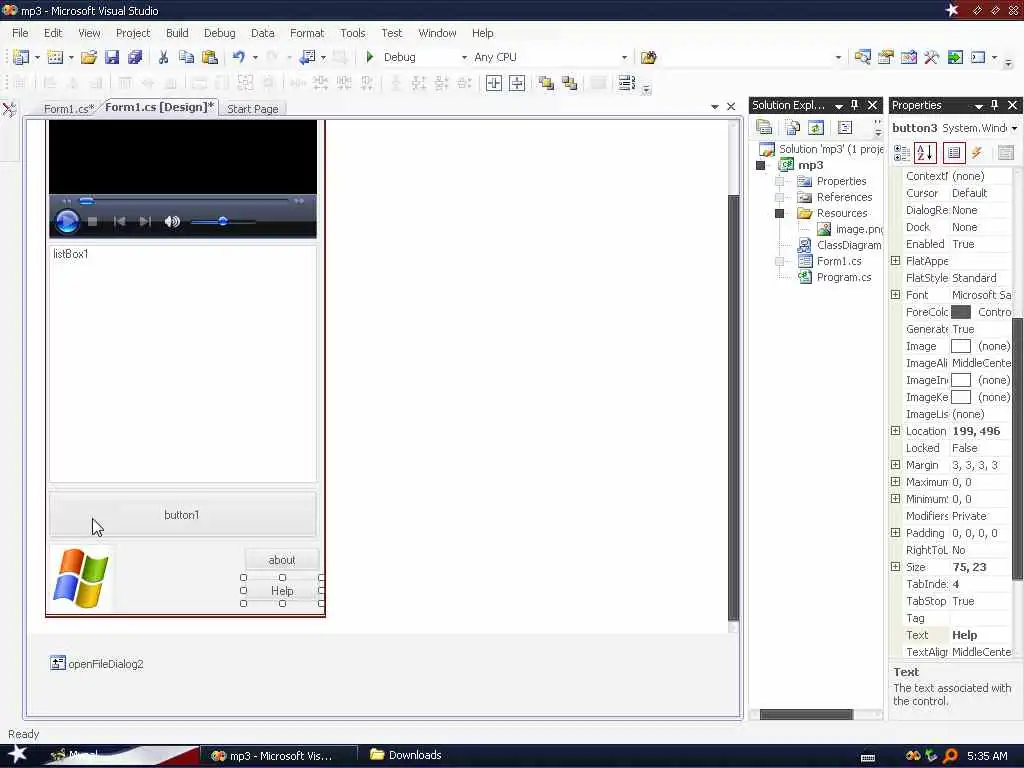Click the Help button on form
This screenshot has height=768, width=1024.
pos(282,590)
